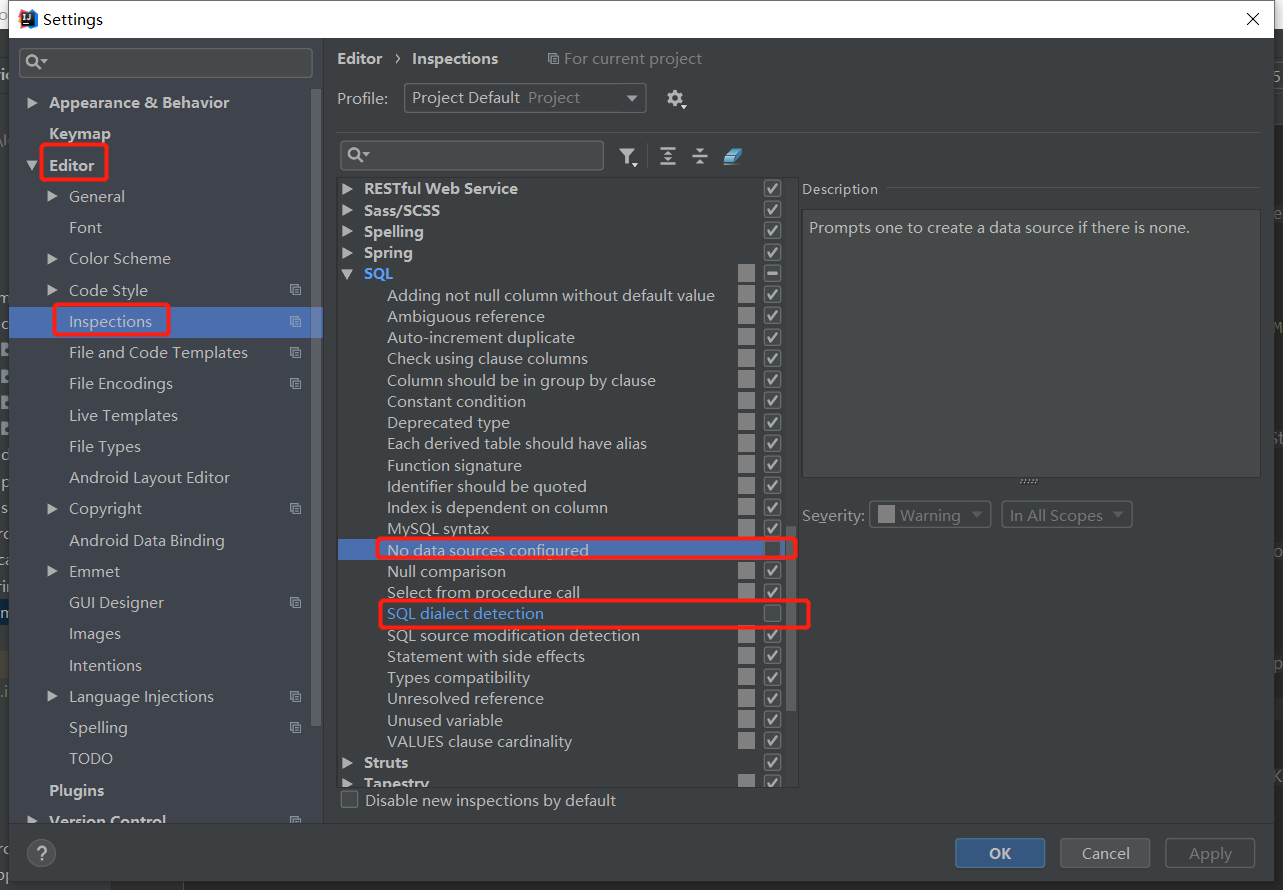Open the inspections filter funnel
The height and width of the screenshot is (890, 1283).
click(x=627, y=156)
